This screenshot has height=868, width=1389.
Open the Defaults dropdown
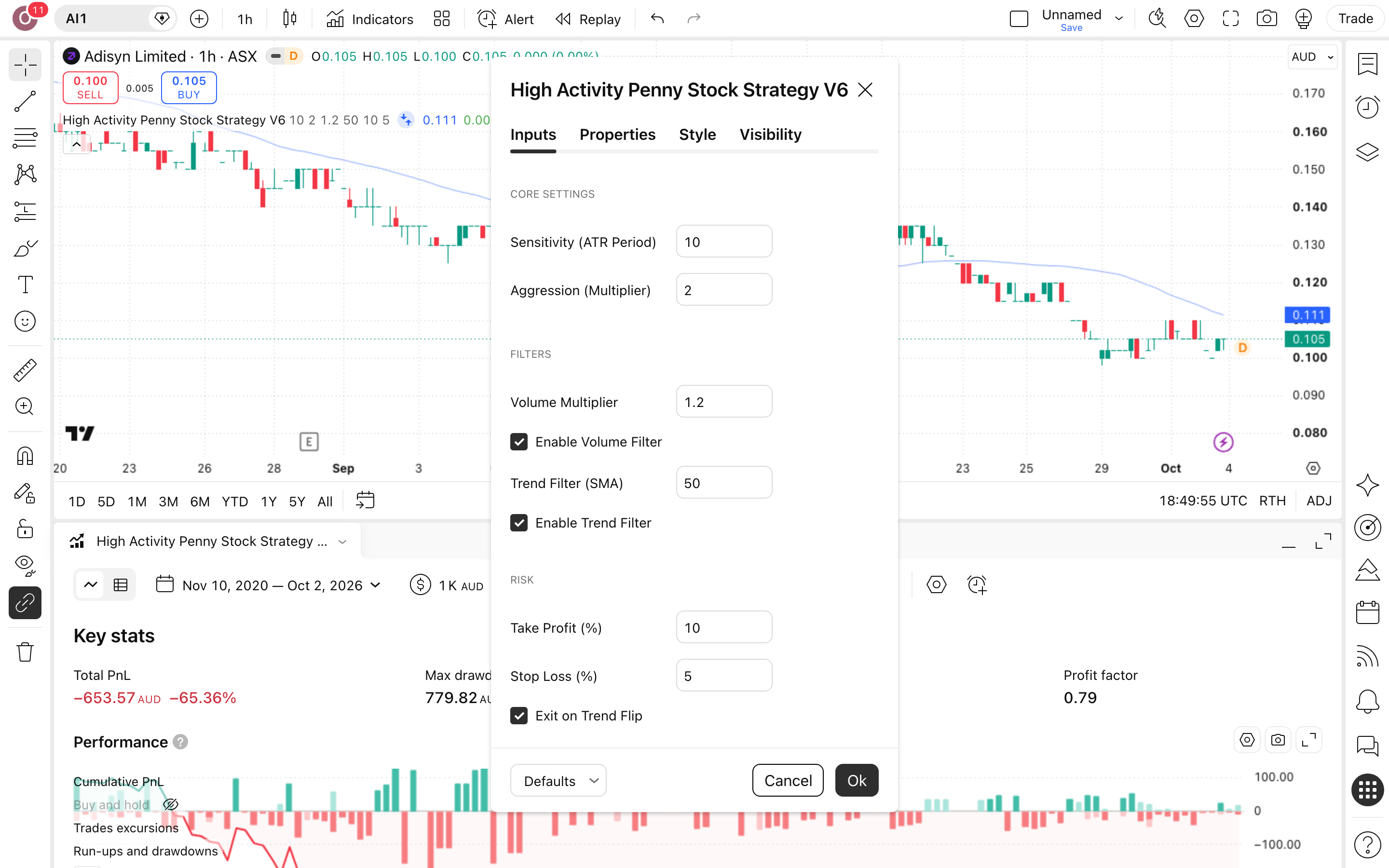tap(558, 780)
